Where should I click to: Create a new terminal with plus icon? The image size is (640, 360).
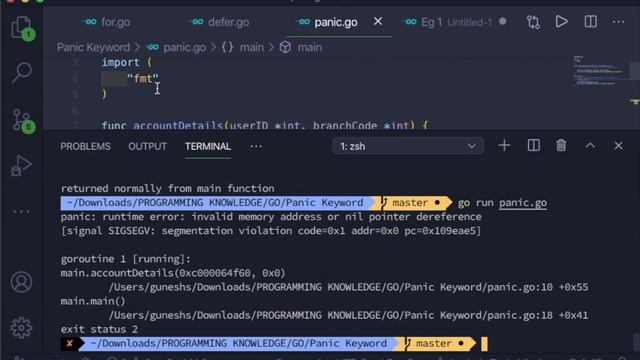click(504, 146)
